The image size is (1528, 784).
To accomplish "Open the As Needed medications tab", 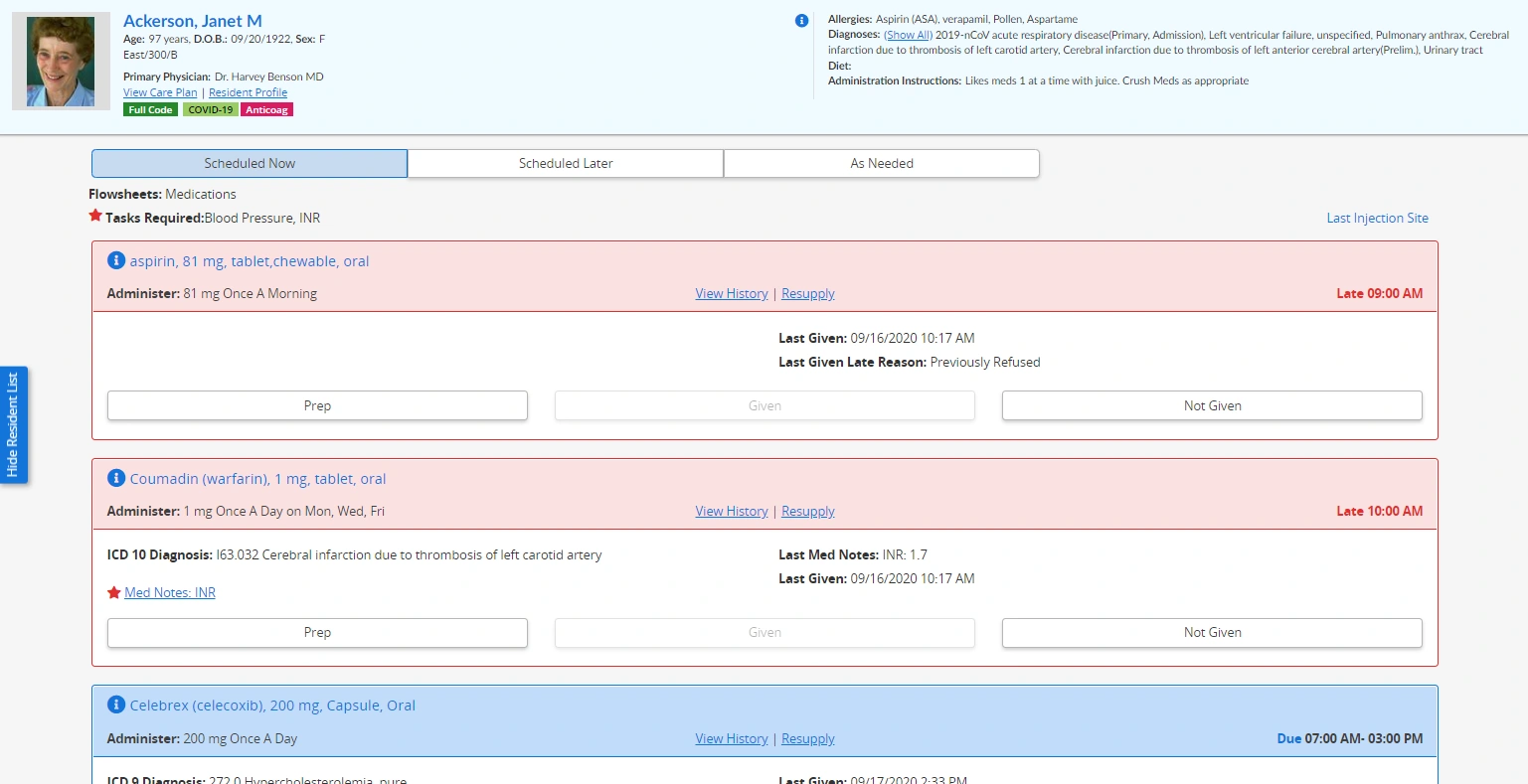I will (881, 163).
